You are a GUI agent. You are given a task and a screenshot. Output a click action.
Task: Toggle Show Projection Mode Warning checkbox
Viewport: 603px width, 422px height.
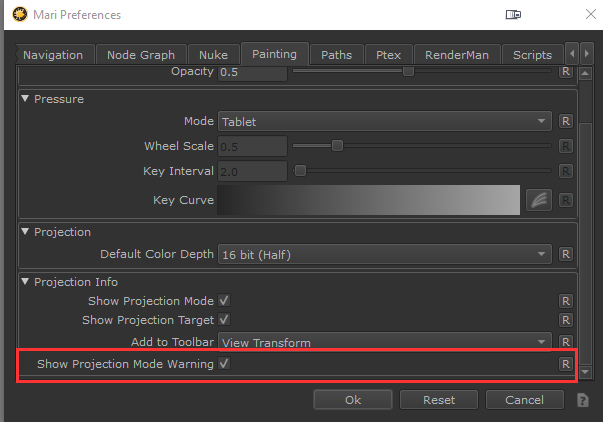pos(225,364)
